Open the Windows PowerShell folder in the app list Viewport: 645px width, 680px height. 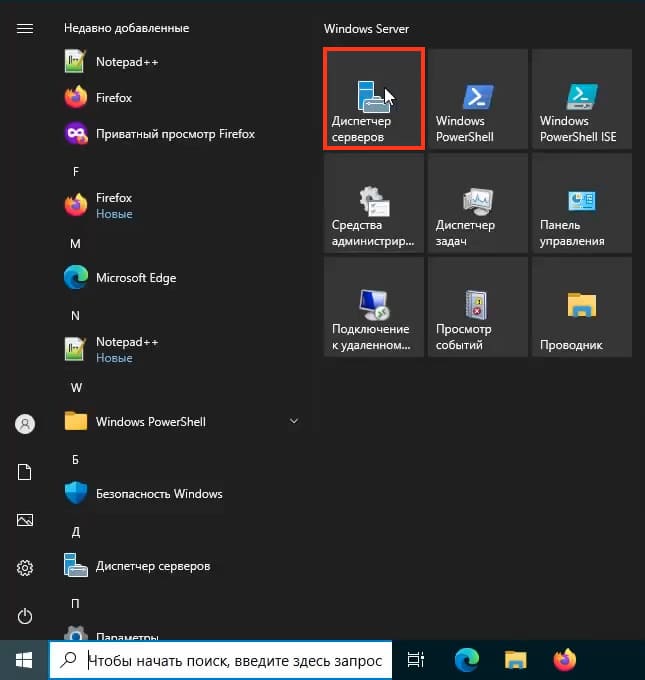click(182, 422)
